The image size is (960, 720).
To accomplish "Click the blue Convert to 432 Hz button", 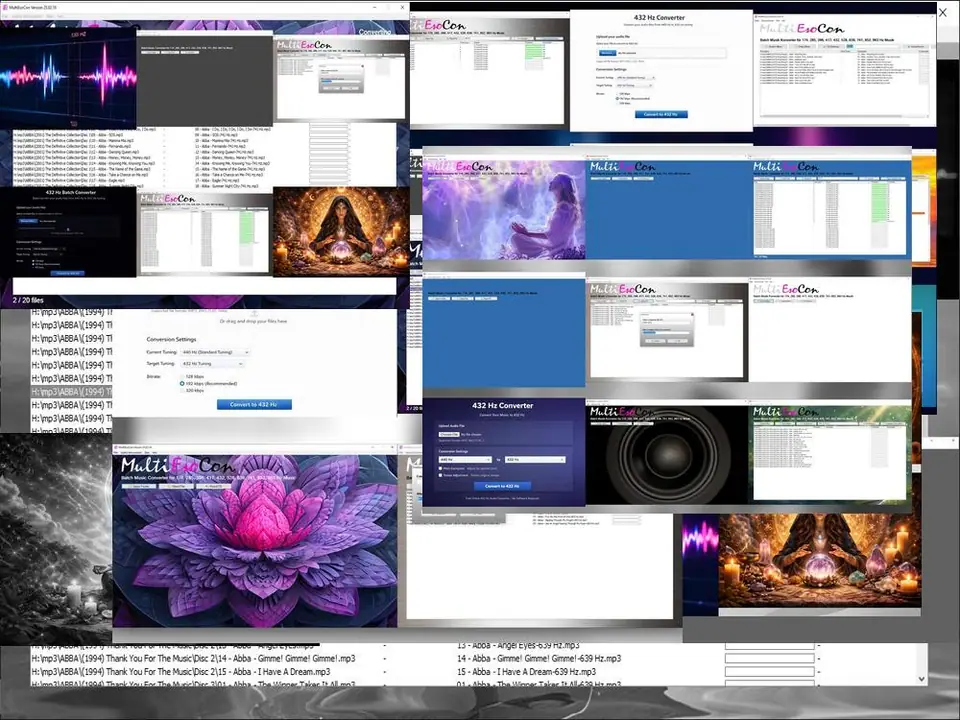I will [253, 403].
